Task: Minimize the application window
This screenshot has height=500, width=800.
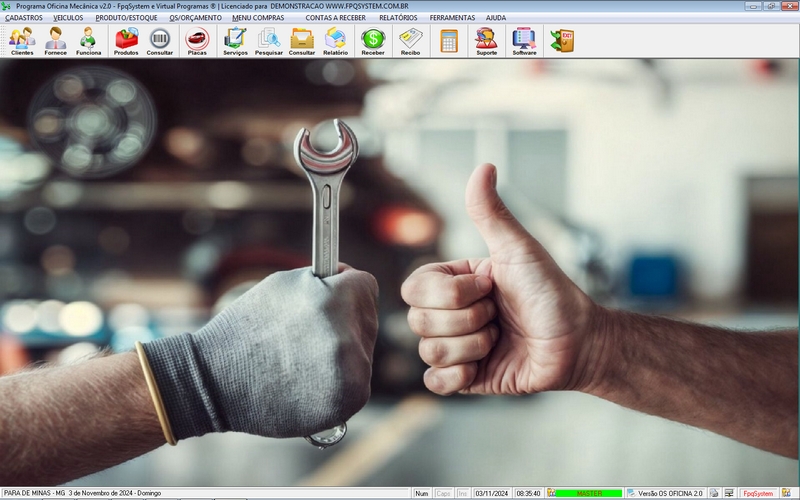Action: 753,6
